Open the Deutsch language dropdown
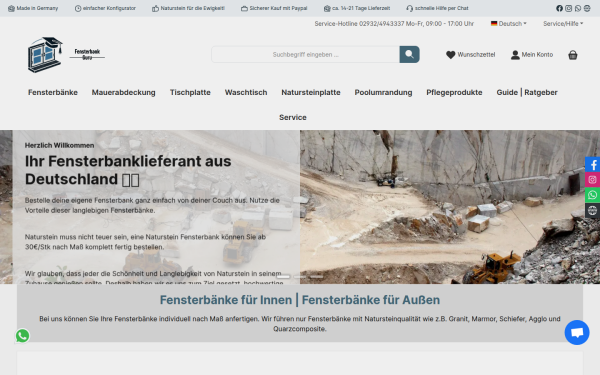The width and height of the screenshot is (600, 375). click(509, 24)
